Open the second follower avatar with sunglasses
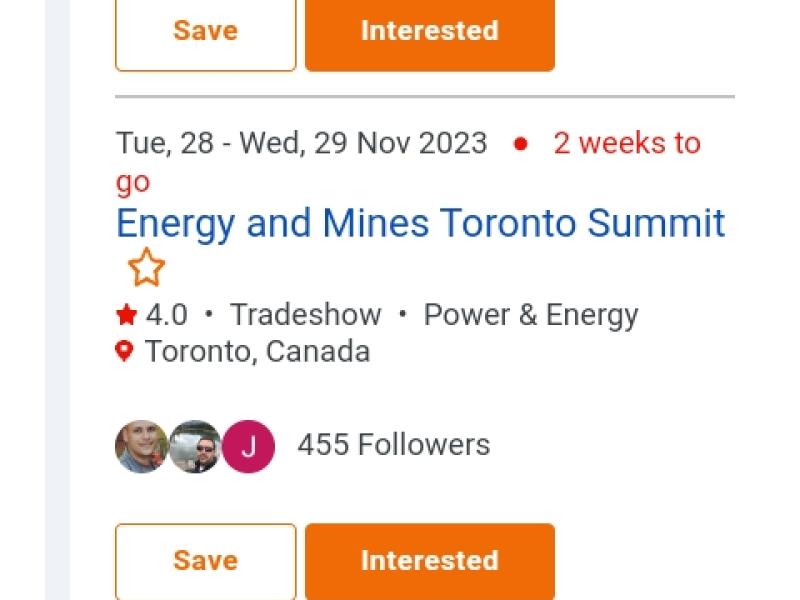800x600 pixels. click(195, 446)
